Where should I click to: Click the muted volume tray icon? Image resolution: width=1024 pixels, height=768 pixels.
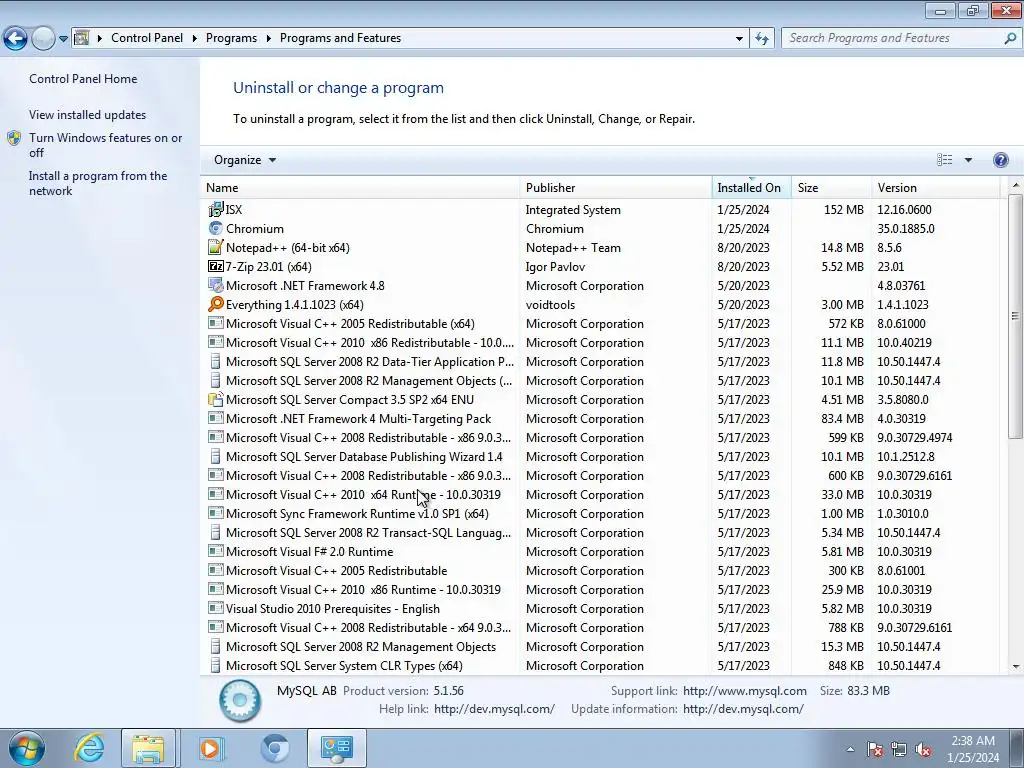pyautogui.click(x=923, y=749)
